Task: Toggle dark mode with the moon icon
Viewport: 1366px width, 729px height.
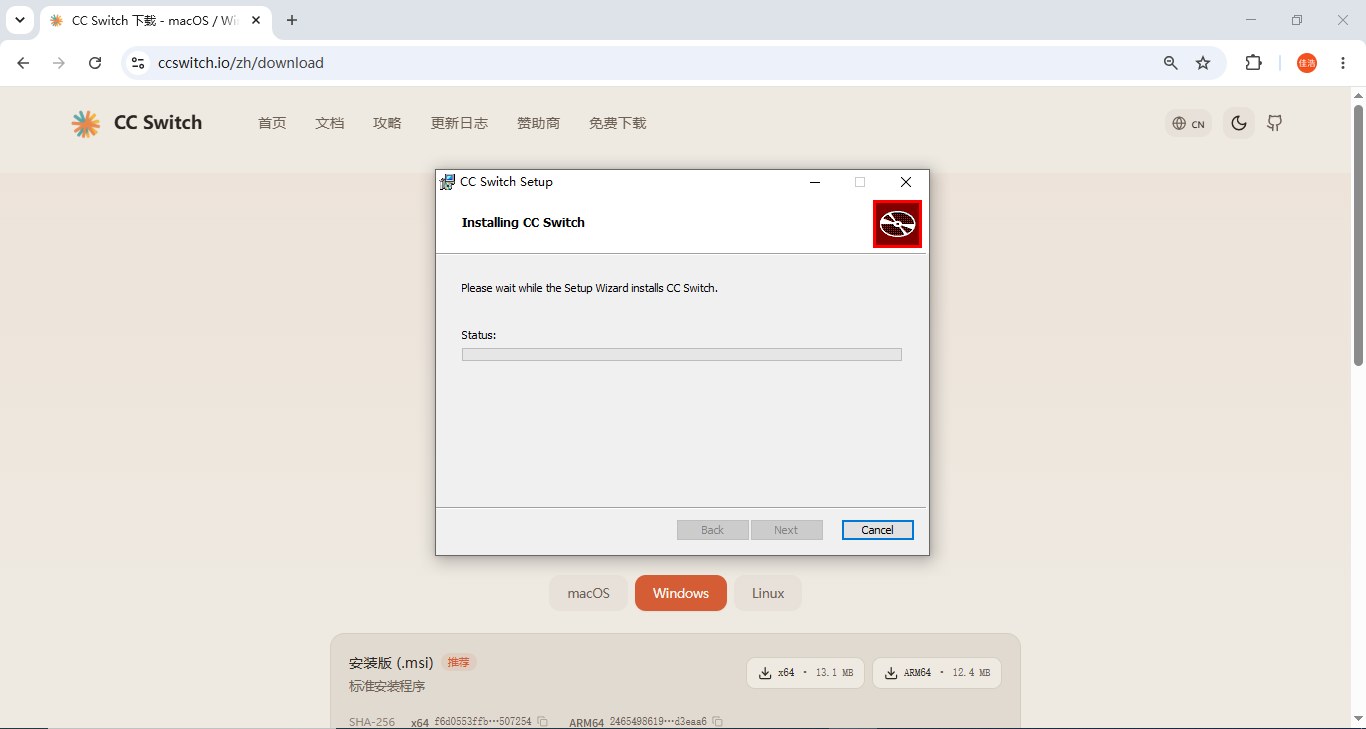Action: point(1239,123)
